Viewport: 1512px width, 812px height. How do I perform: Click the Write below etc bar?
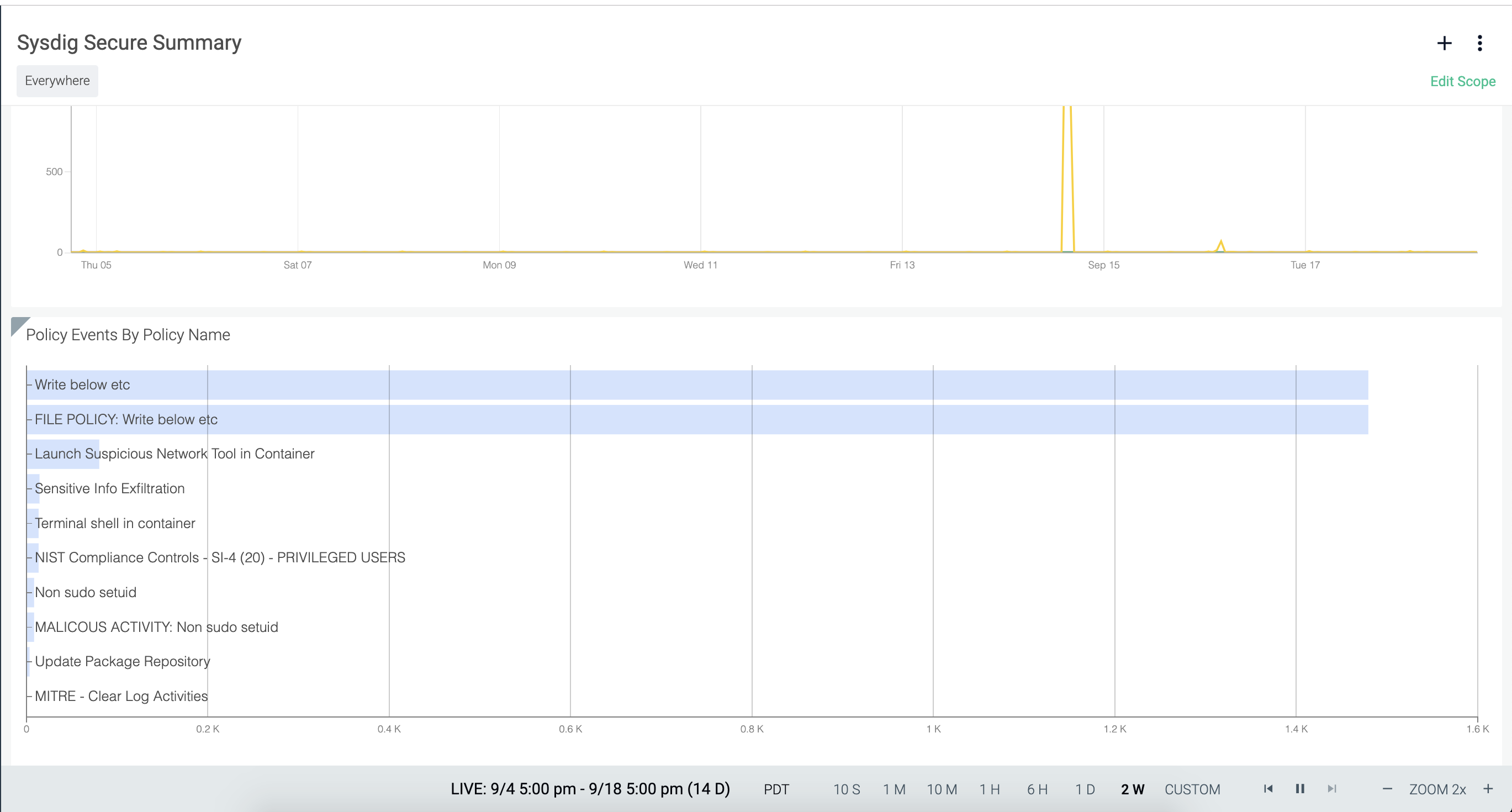click(697, 385)
